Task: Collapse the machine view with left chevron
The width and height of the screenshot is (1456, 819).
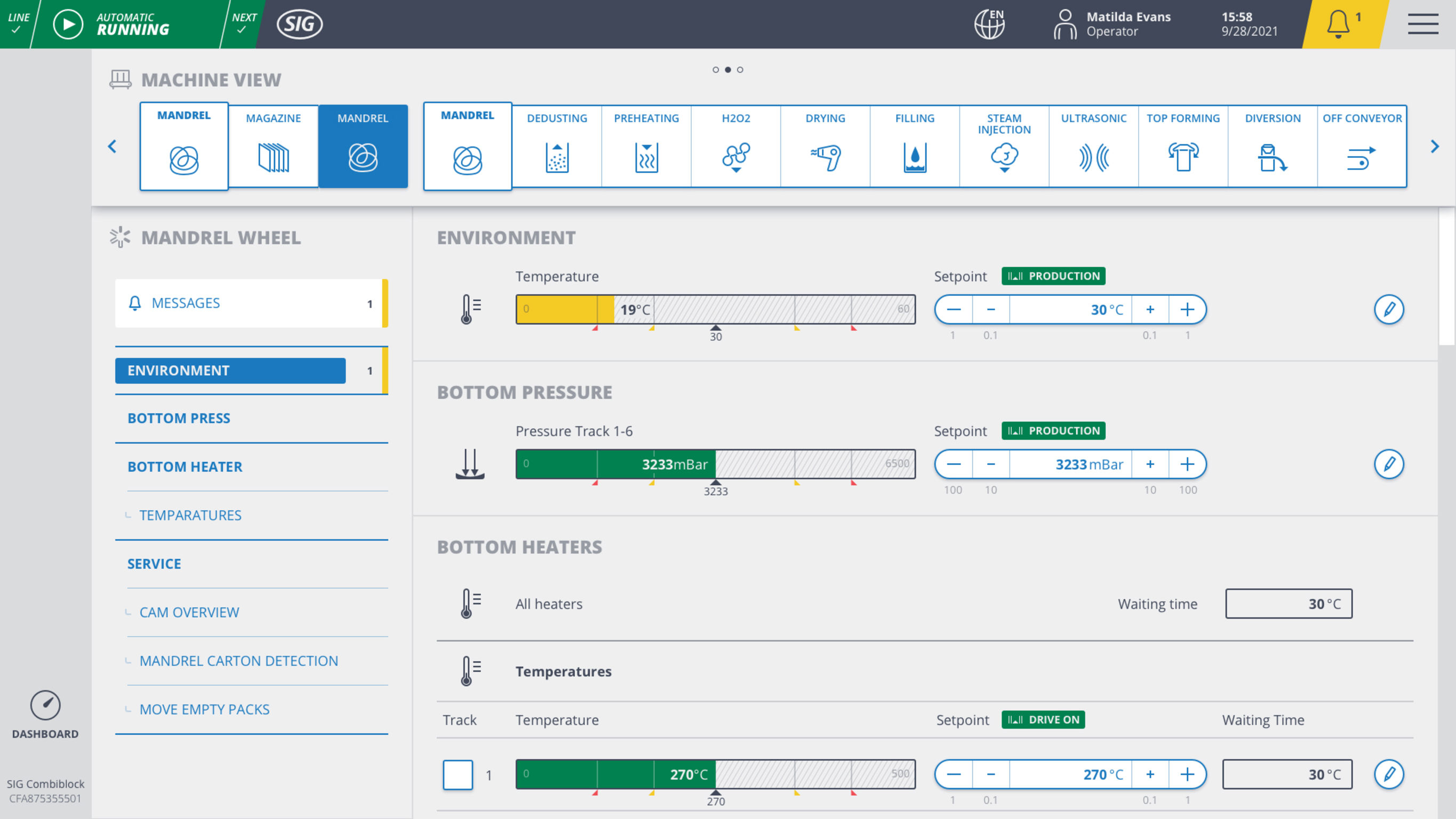Action: click(111, 146)
